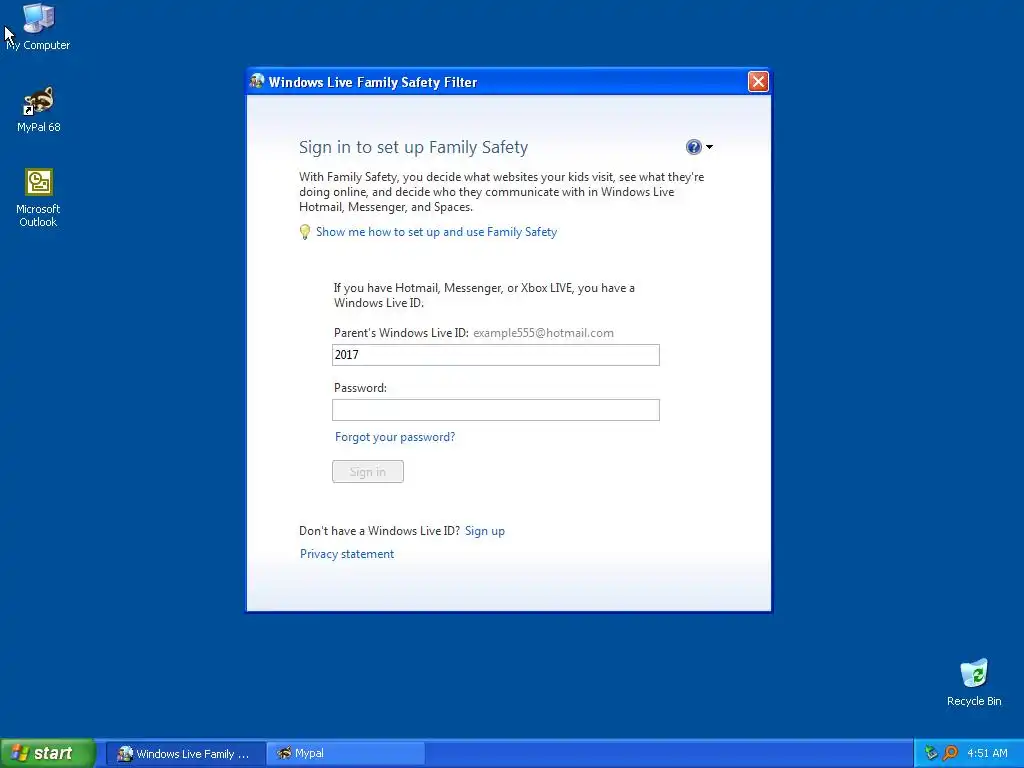Open 'Show me how to set up' link

[x=436, y=232]
